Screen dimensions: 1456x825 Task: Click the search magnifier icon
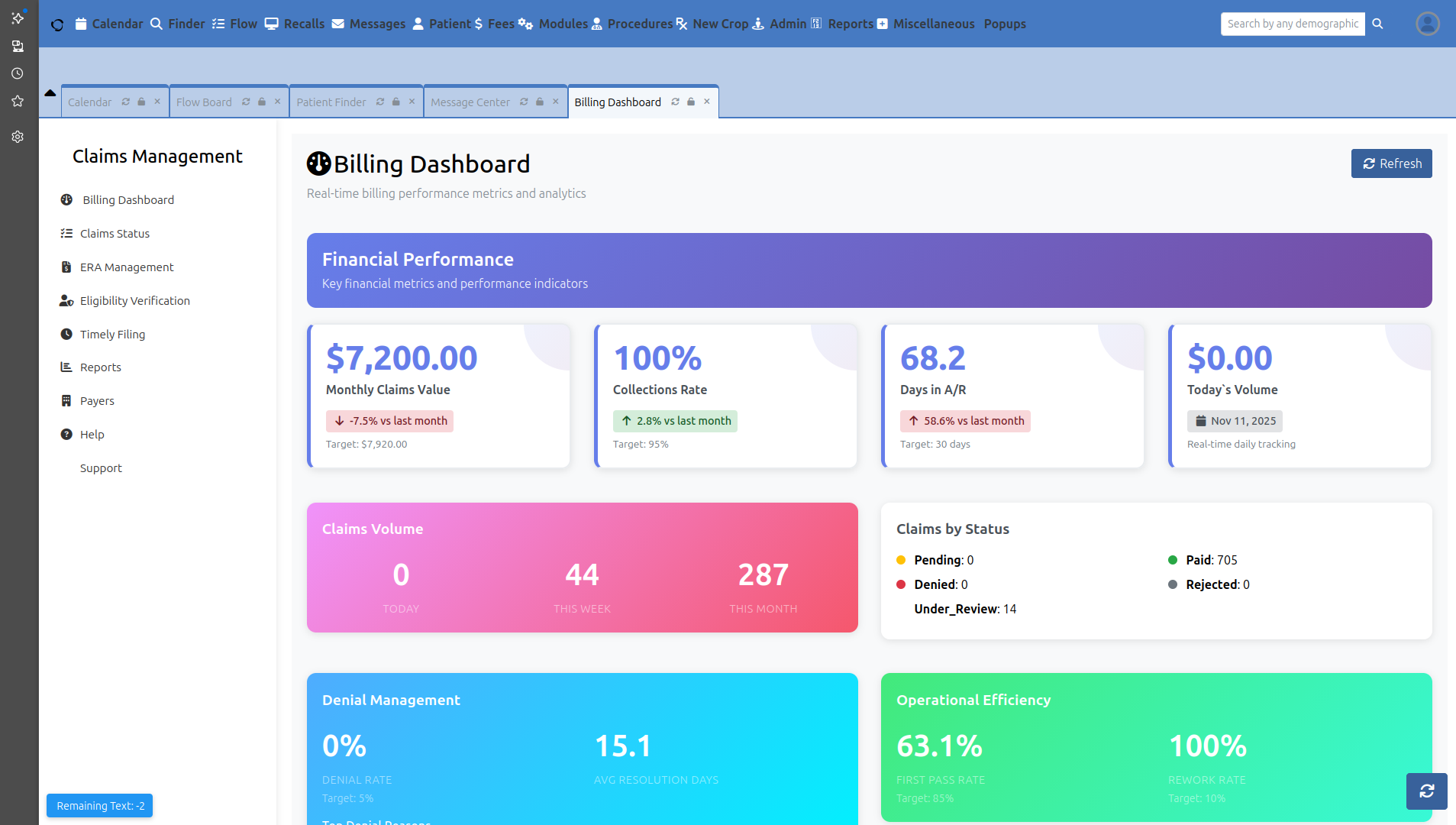click(x=1377, y=24)
